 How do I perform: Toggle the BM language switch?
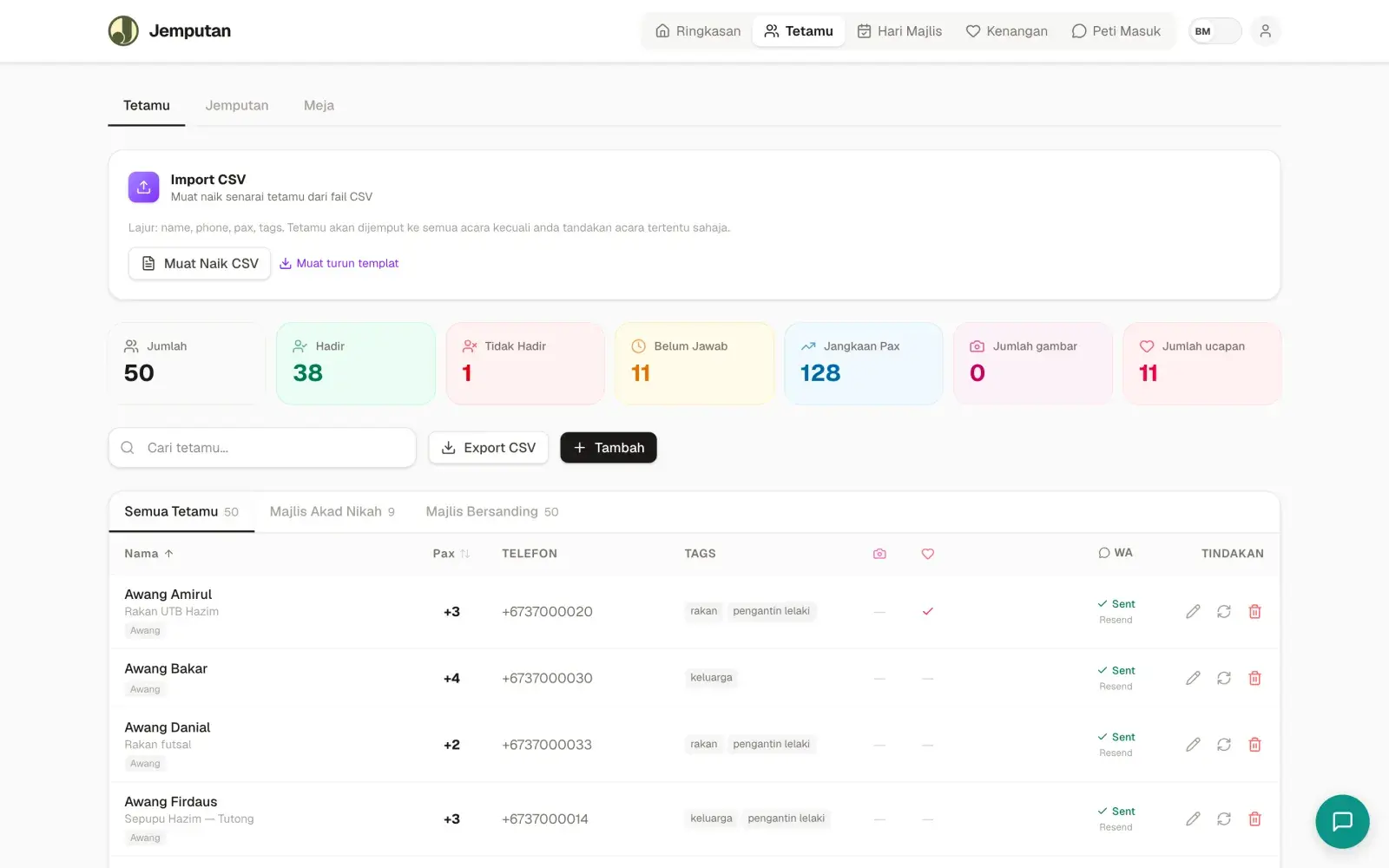click(x=1215, y=31)
